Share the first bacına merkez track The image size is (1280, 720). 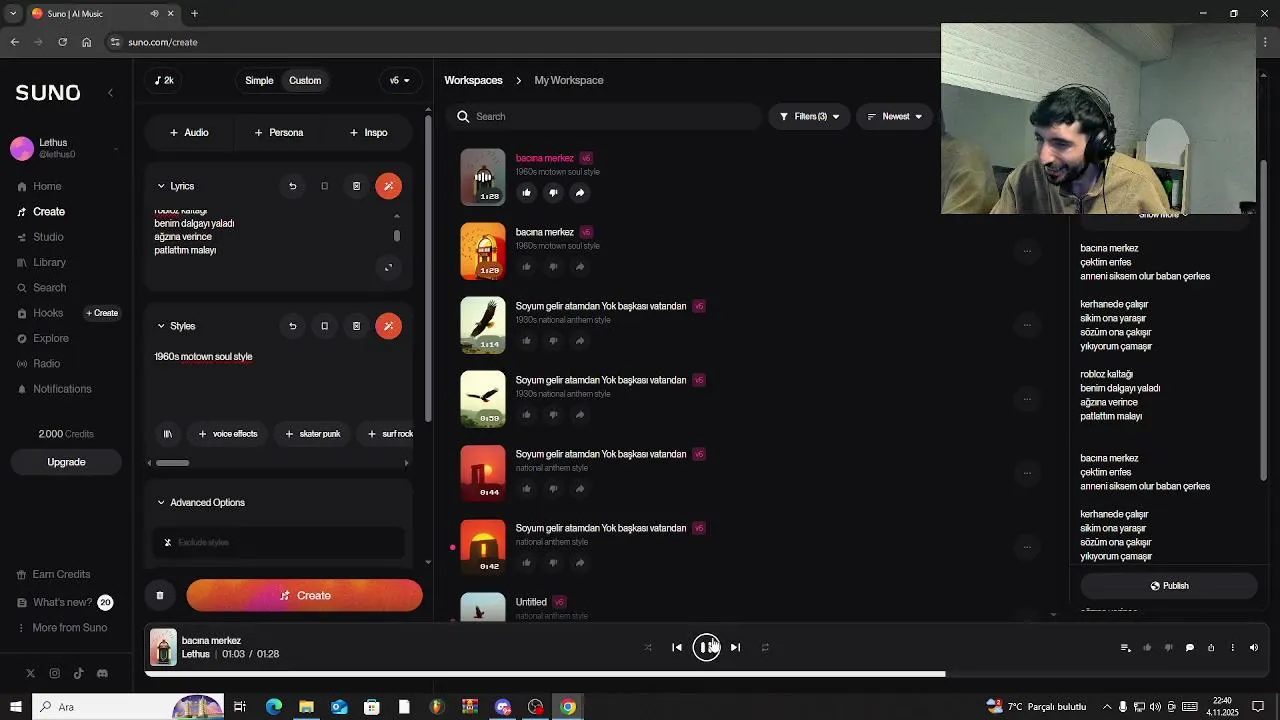point(580,193)
